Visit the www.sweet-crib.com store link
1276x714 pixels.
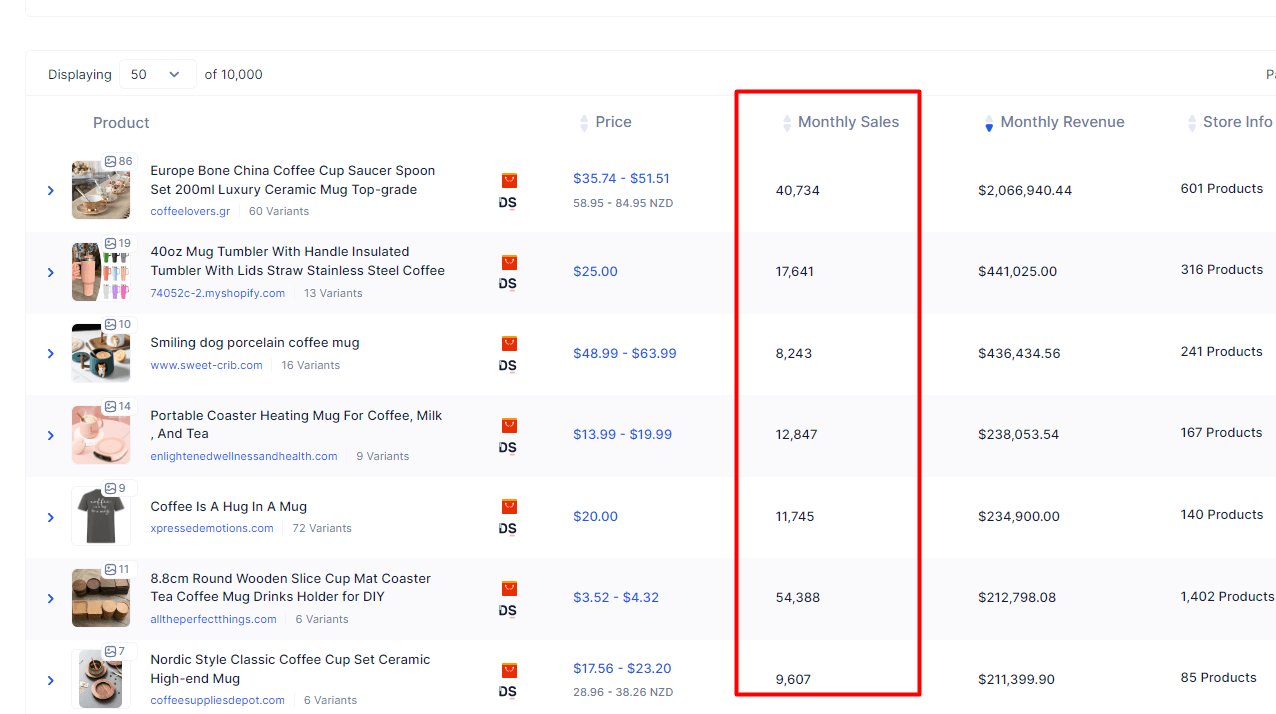(x=206, y=365)
